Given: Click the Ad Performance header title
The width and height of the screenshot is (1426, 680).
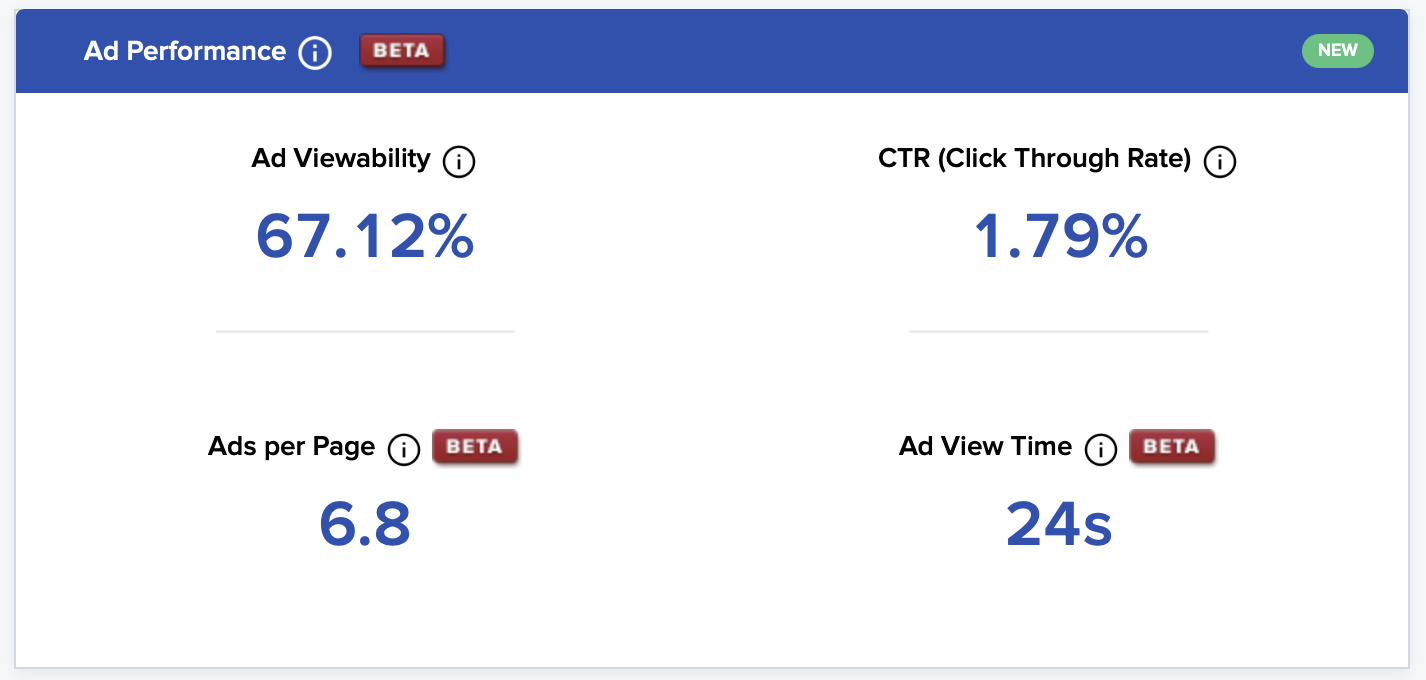Looking at the screenshot, I should (185, 51).
